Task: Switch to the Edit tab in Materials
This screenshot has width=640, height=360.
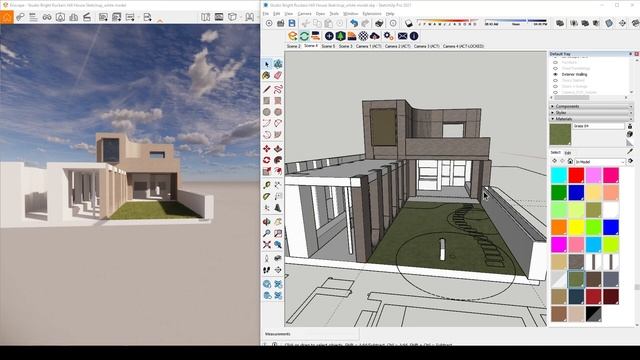Action: click(567, 153)
